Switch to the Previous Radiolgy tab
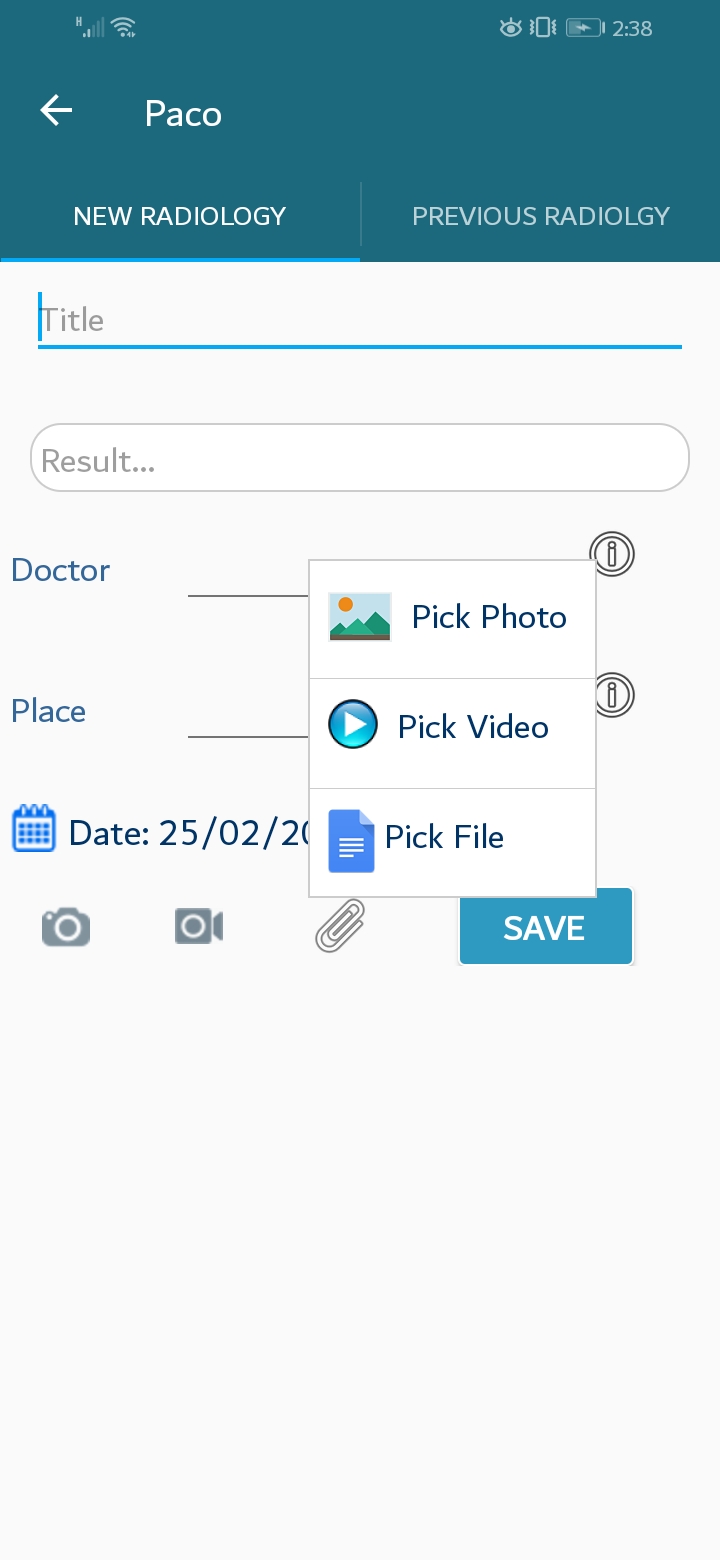The image size is (720, 1560). tap(541, 216)
